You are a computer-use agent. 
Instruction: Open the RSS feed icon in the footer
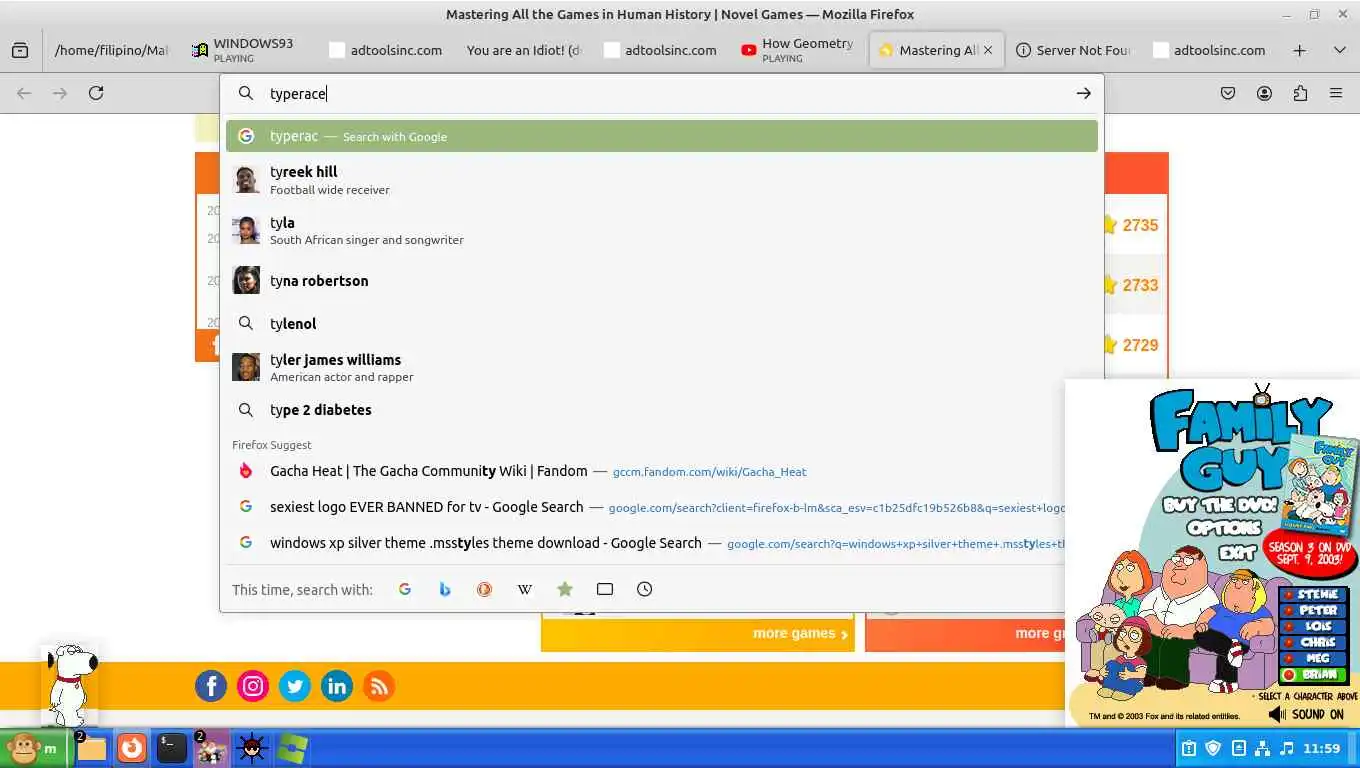pos(379,686)
